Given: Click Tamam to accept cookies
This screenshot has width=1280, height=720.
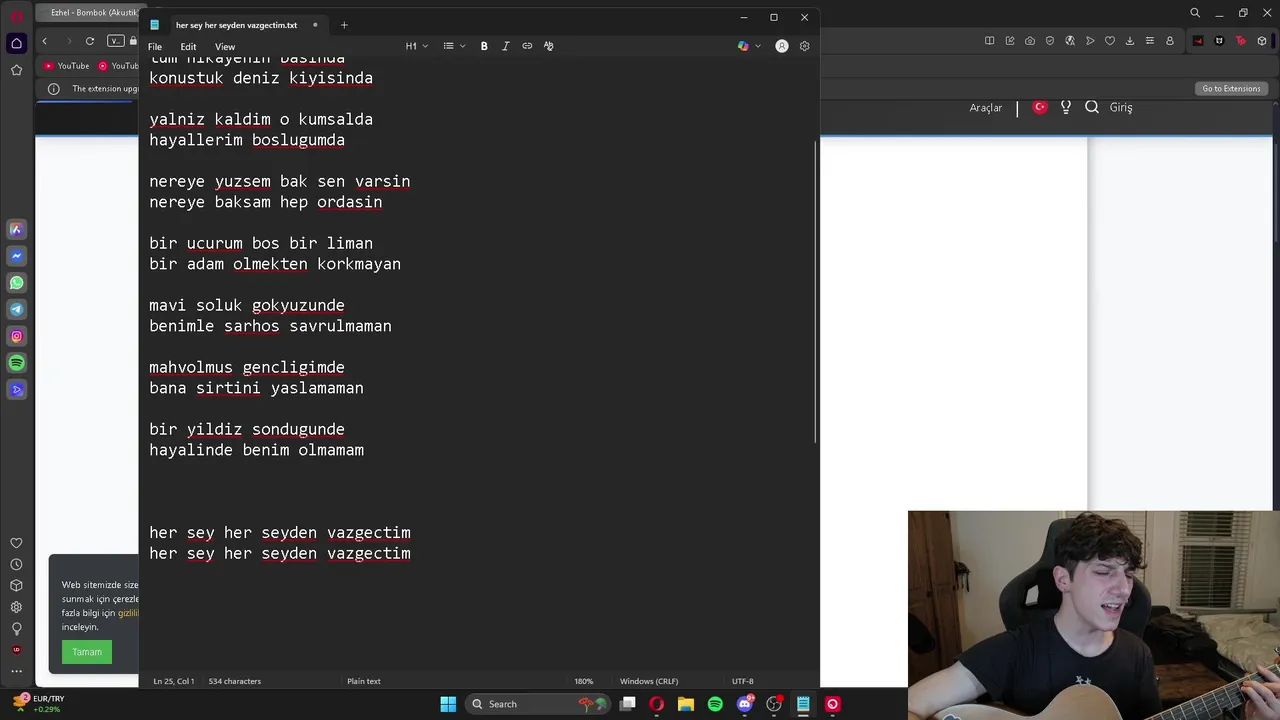Looking at the screenshot, I should point(87,652).
